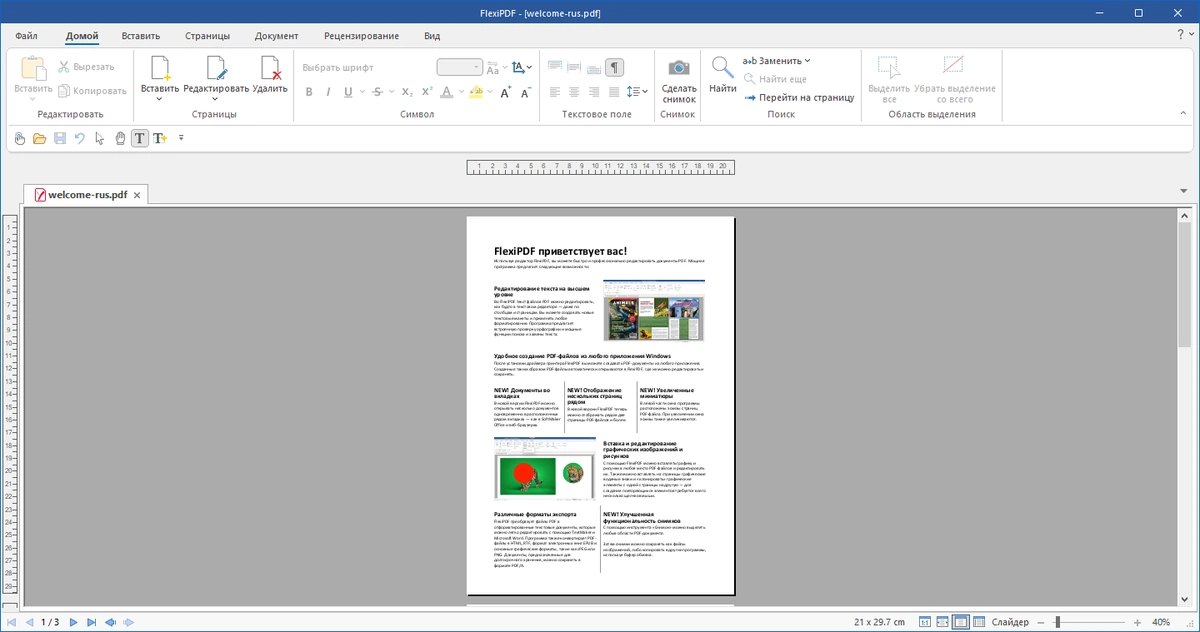Toggle strikethrough formatting
The width and height of the screenshot is (1200, 632).
click(377, 92)
